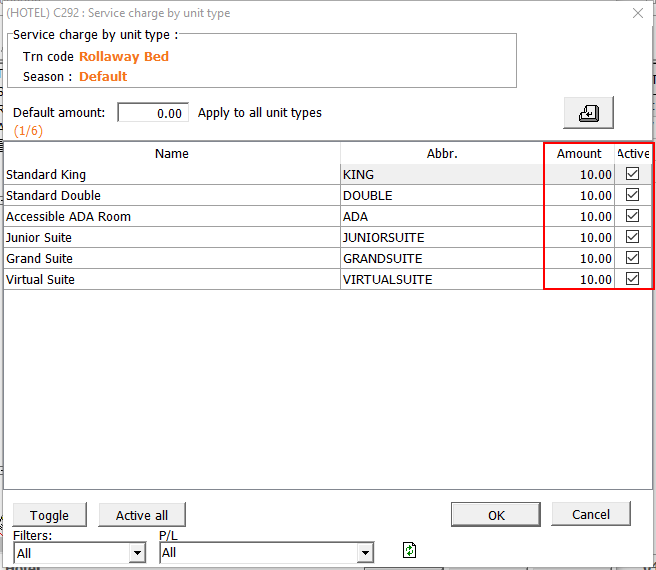Toggle Active checkbox for Virtual Suite
The height and width of the screenshot is (570, 656).
(632, 279)
